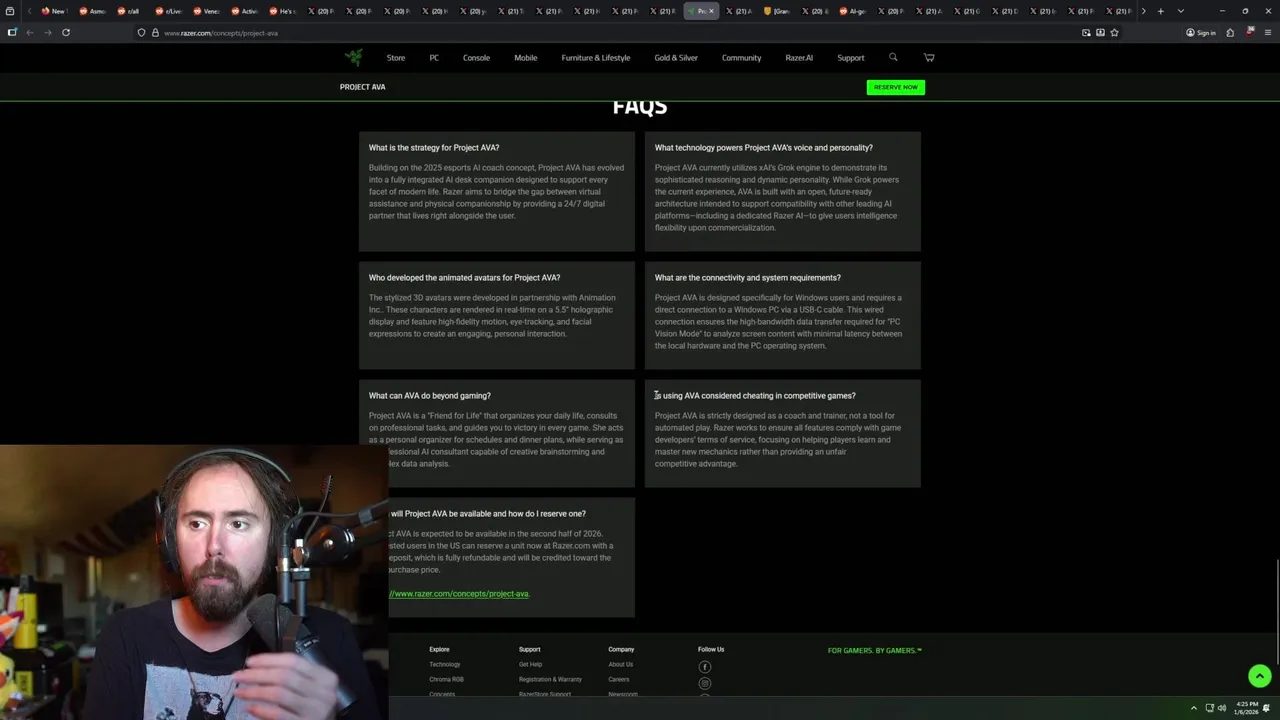
Task: Switch to the r/all Reddit tab
Action: pyautogui.click(x=128, y=11)
